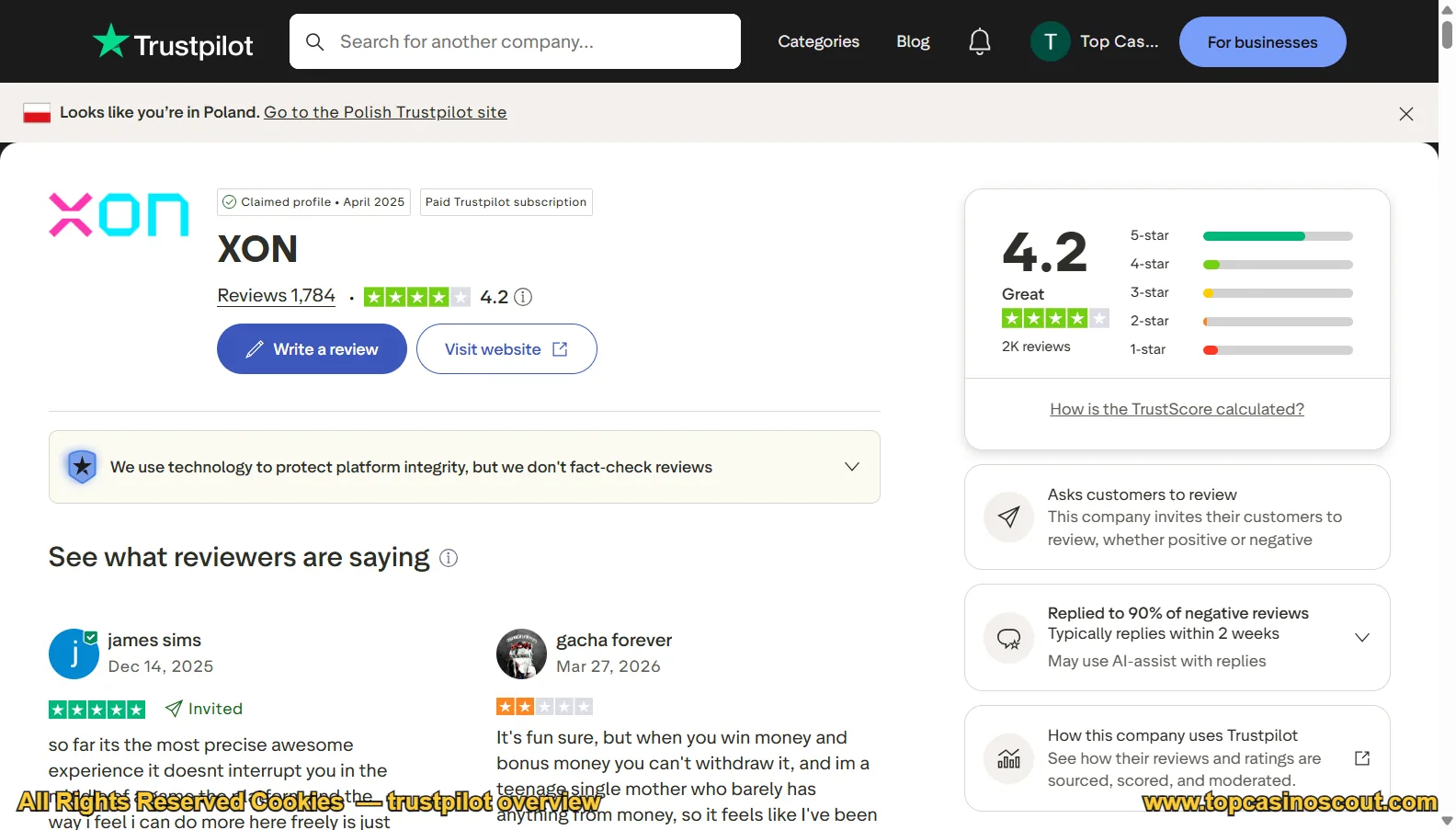Open Reviews 1,784 link
Screen dimensions: 1456x830
pyautogui.click(x=276, y=296)
